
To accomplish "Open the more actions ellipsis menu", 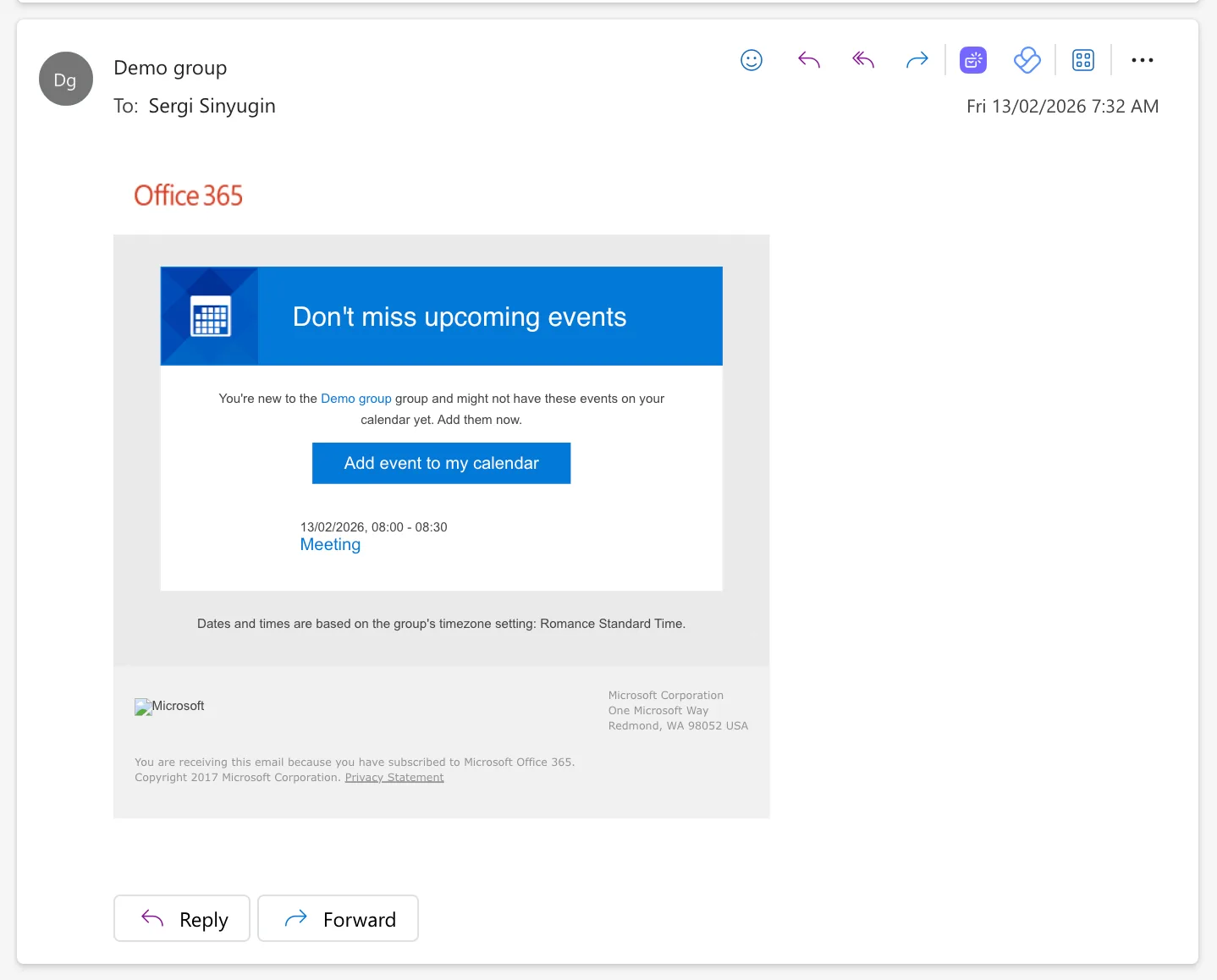I will pos(1143,59).
